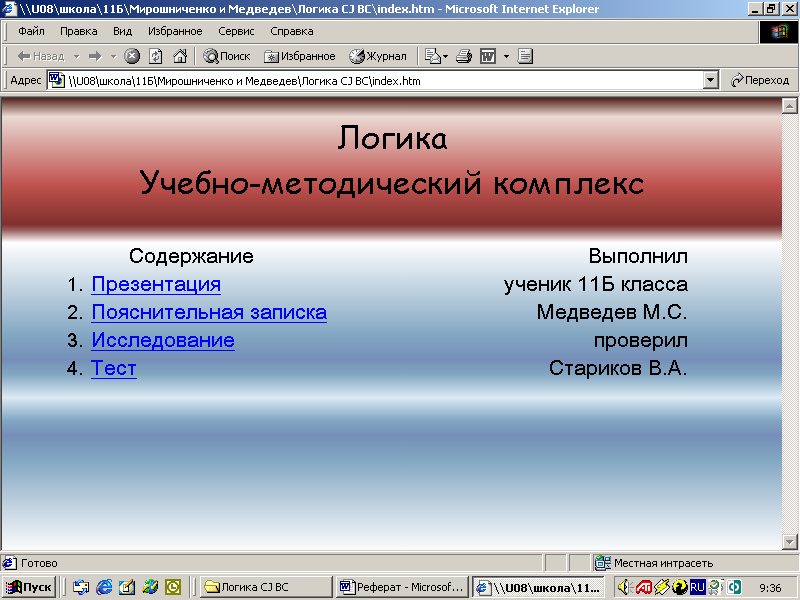Open the Справка menu
Screen dimensions: 800x600
click(292, 32)
